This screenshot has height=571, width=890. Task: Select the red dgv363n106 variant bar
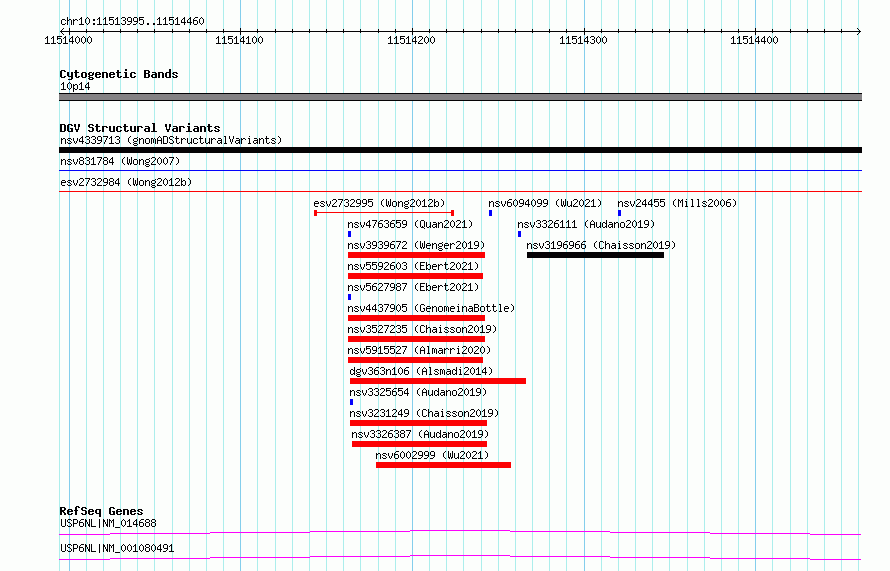[438, 381]
